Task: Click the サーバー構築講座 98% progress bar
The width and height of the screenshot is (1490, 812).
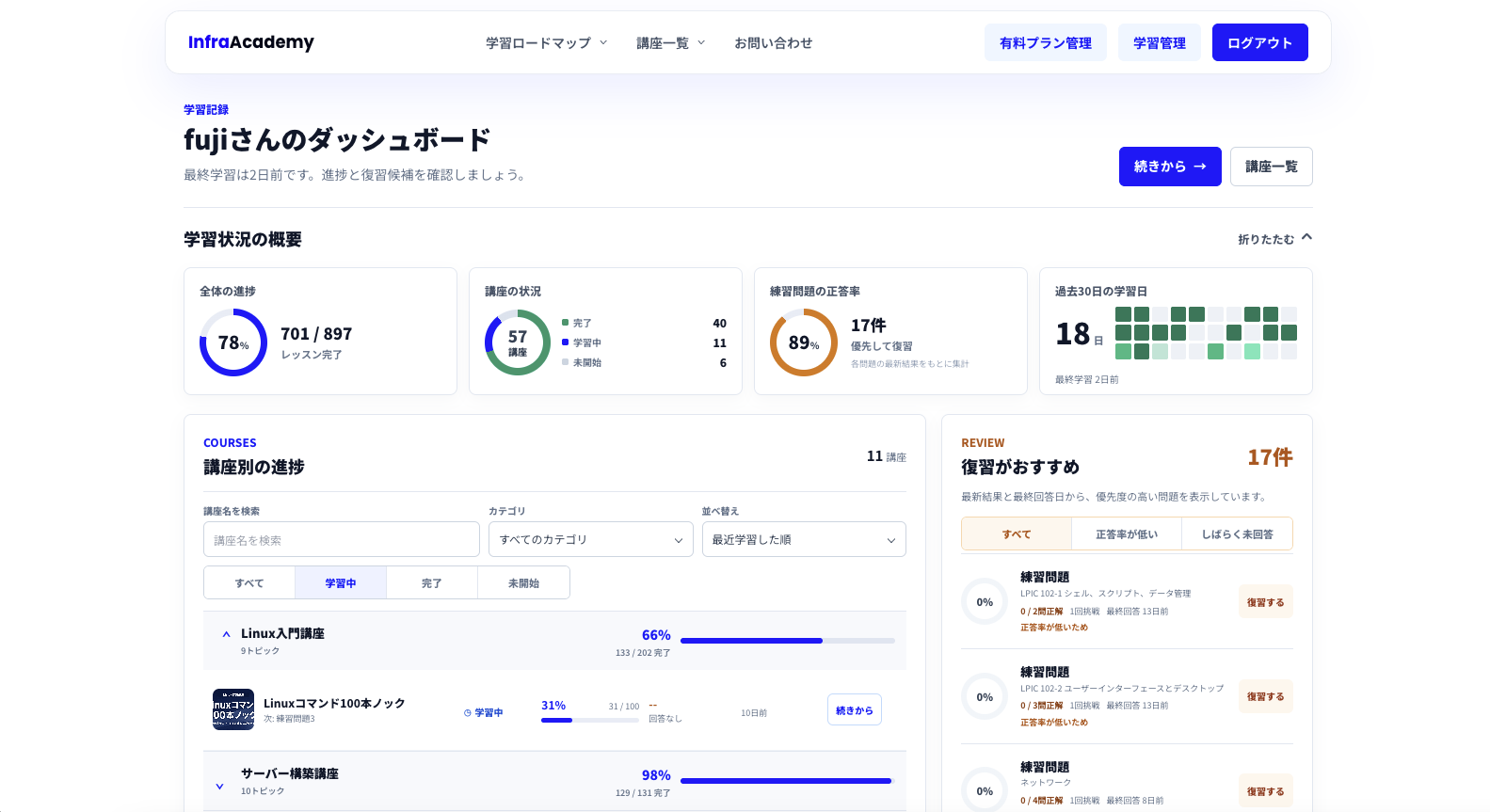Action: click(786, 781)
